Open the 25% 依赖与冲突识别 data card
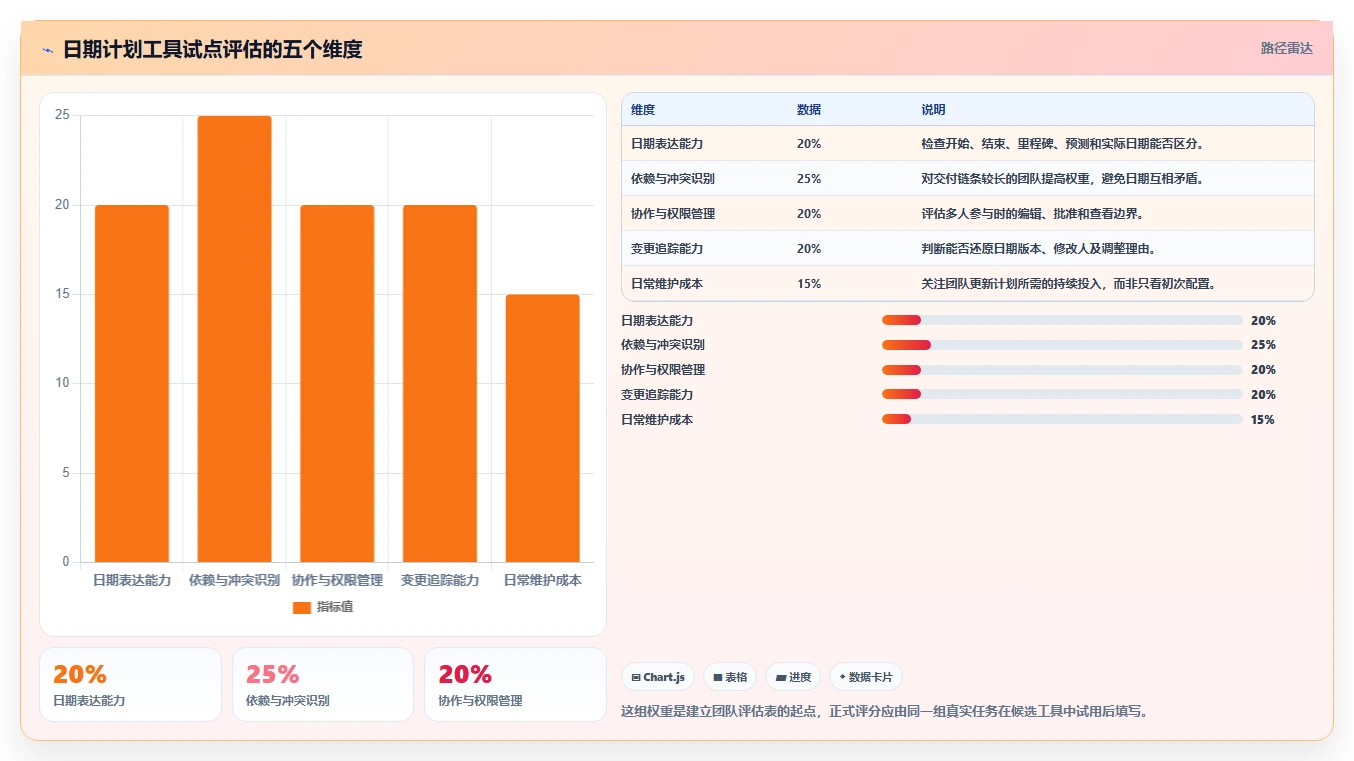 [x=323, y=685]
